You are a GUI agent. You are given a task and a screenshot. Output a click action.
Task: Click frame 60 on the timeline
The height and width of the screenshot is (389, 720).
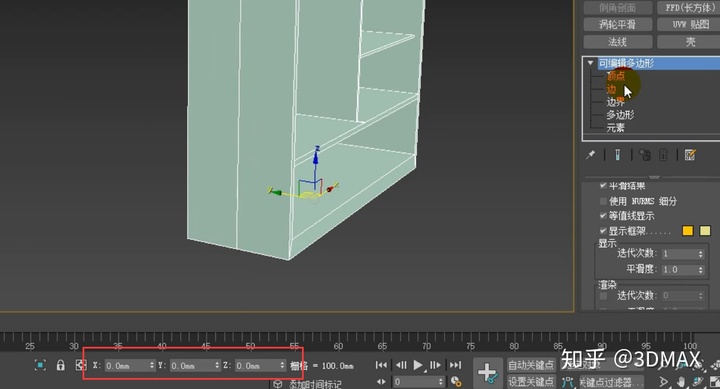(338, 346)
